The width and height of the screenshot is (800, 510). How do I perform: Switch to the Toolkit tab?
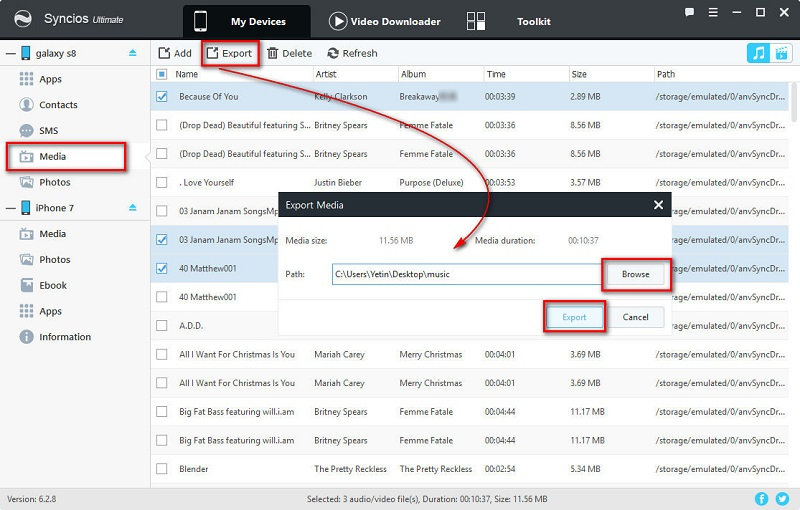click(x=509, y=21)
